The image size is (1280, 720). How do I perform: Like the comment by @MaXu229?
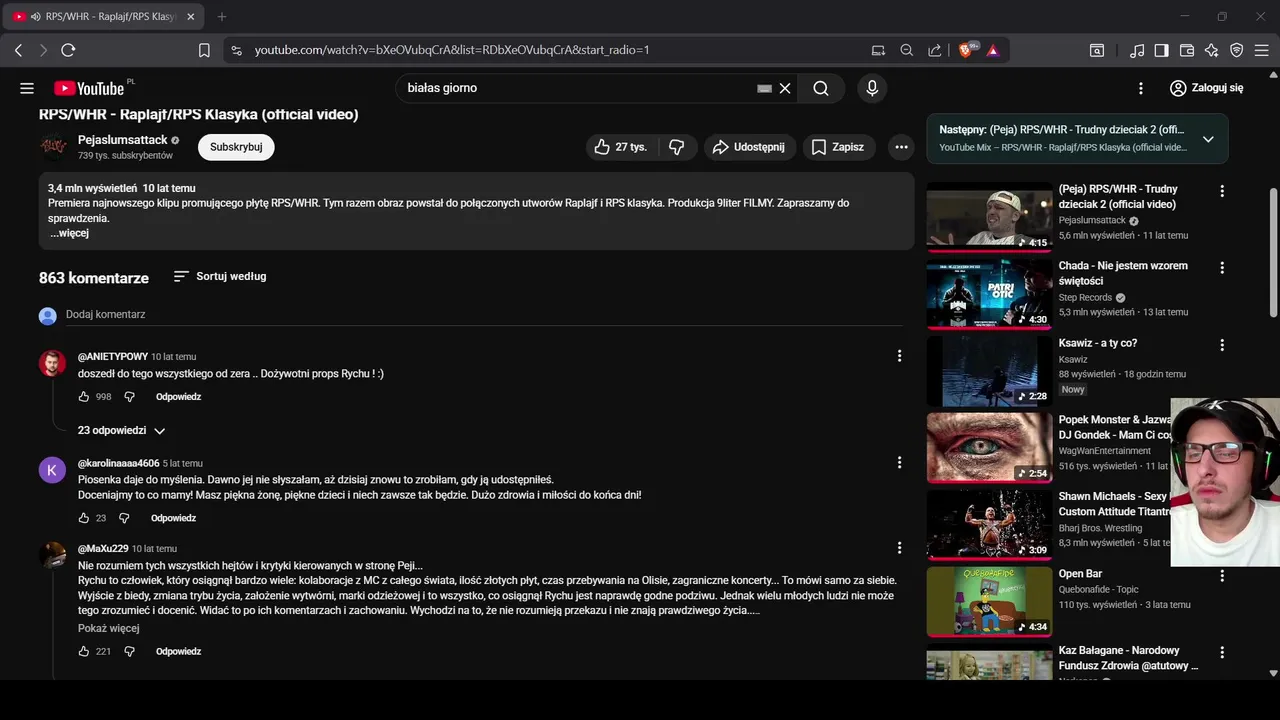[84, 651]
